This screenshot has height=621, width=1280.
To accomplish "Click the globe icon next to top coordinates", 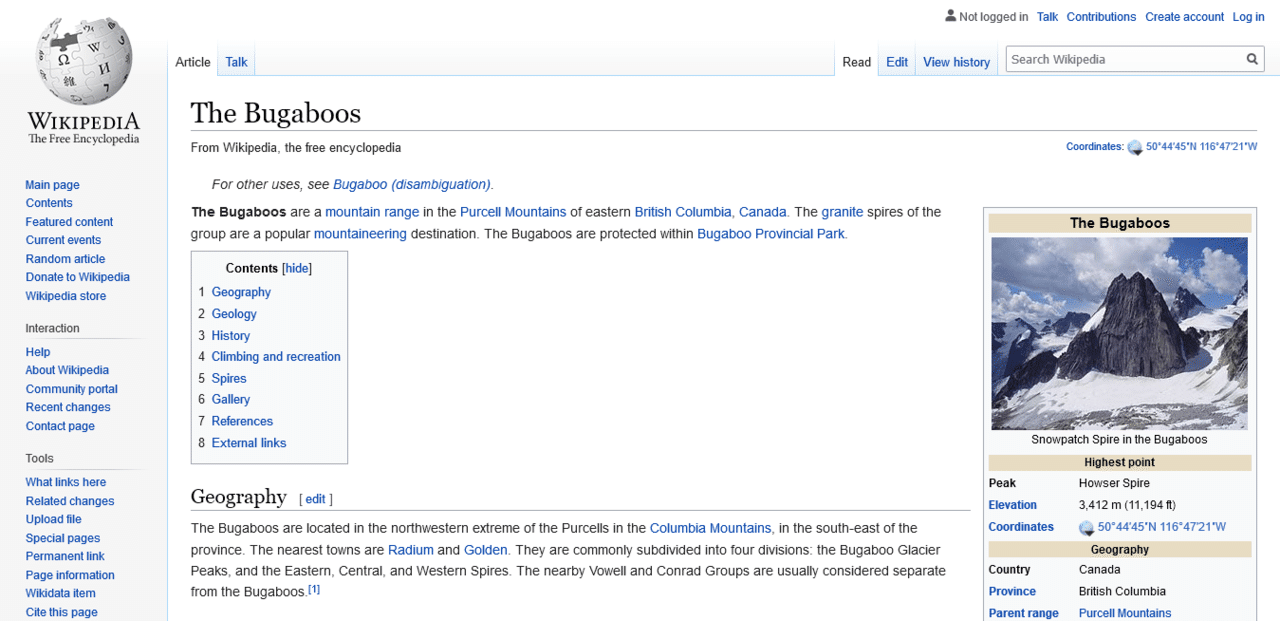I will [x=1135, y=146].
